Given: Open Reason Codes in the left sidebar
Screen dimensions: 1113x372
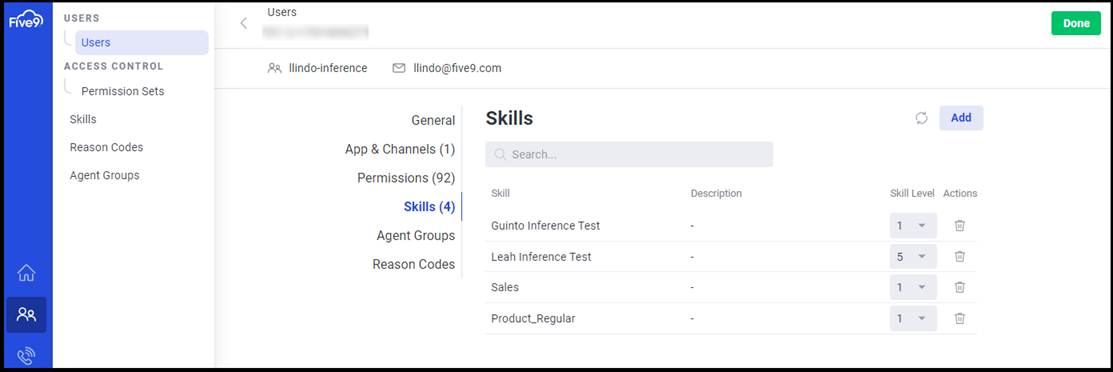Looking at the screenshot, I should point(106,147).
